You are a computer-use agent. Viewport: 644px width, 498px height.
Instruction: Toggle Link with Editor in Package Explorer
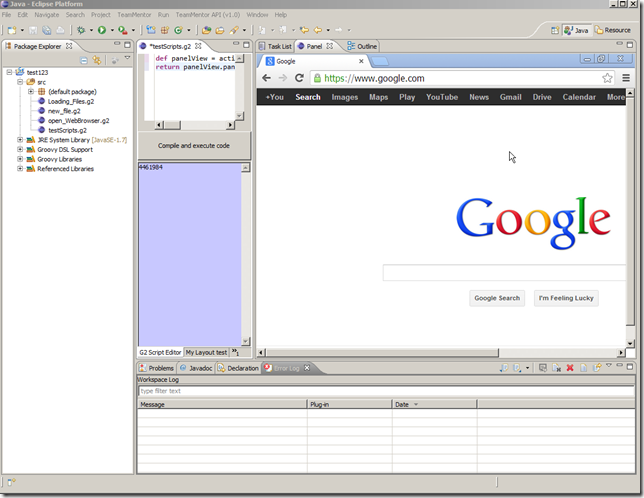tap(97, 60)
